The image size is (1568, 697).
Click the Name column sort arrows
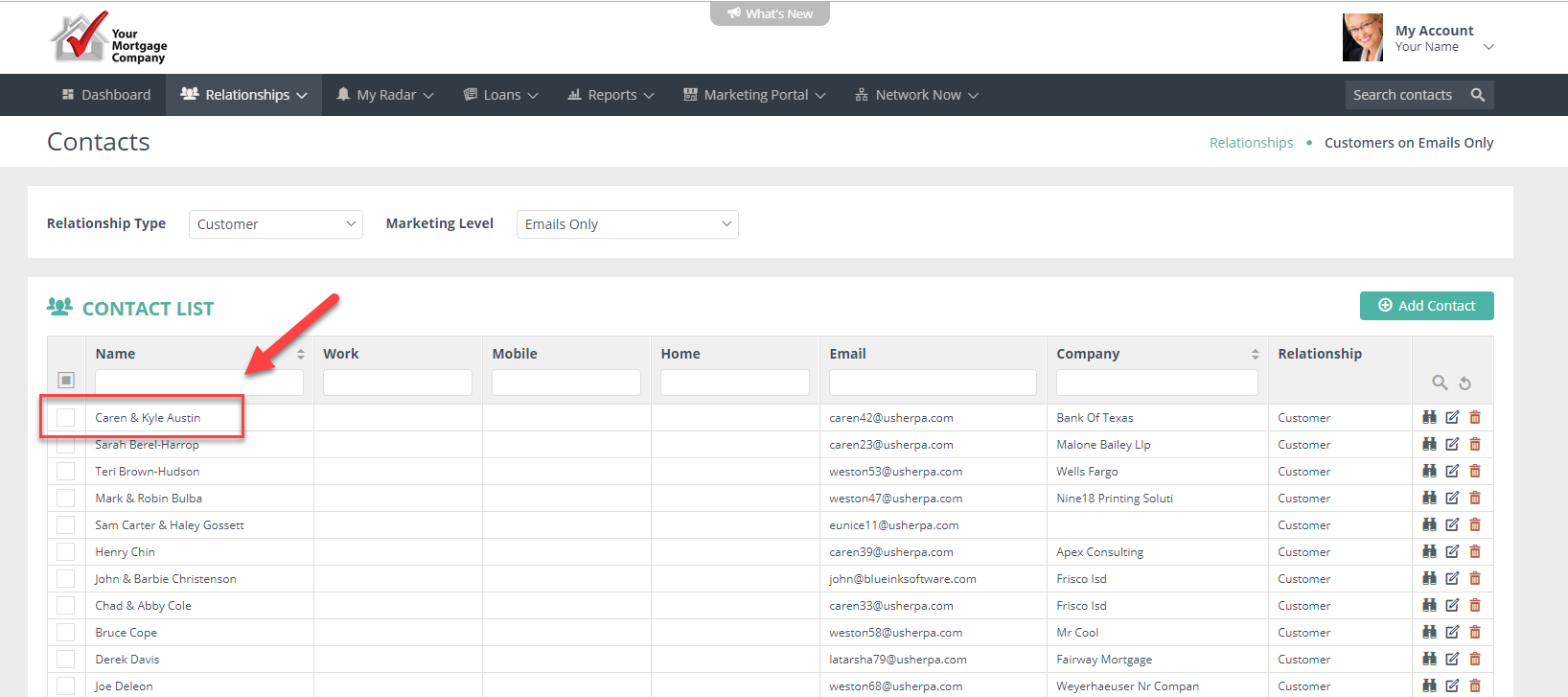pos(300,354)
